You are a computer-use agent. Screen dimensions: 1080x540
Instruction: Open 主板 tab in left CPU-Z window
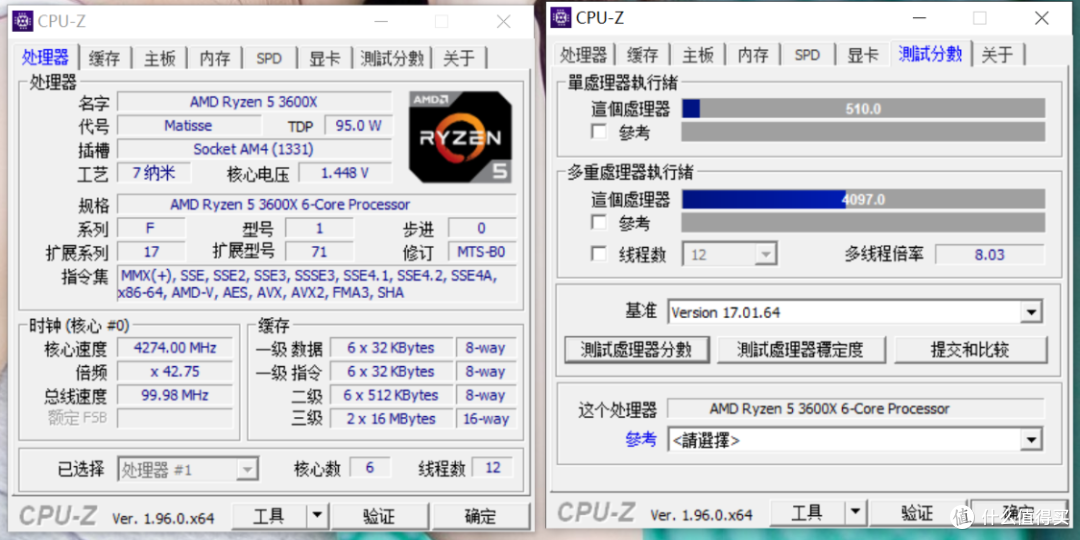coord(160,59)
